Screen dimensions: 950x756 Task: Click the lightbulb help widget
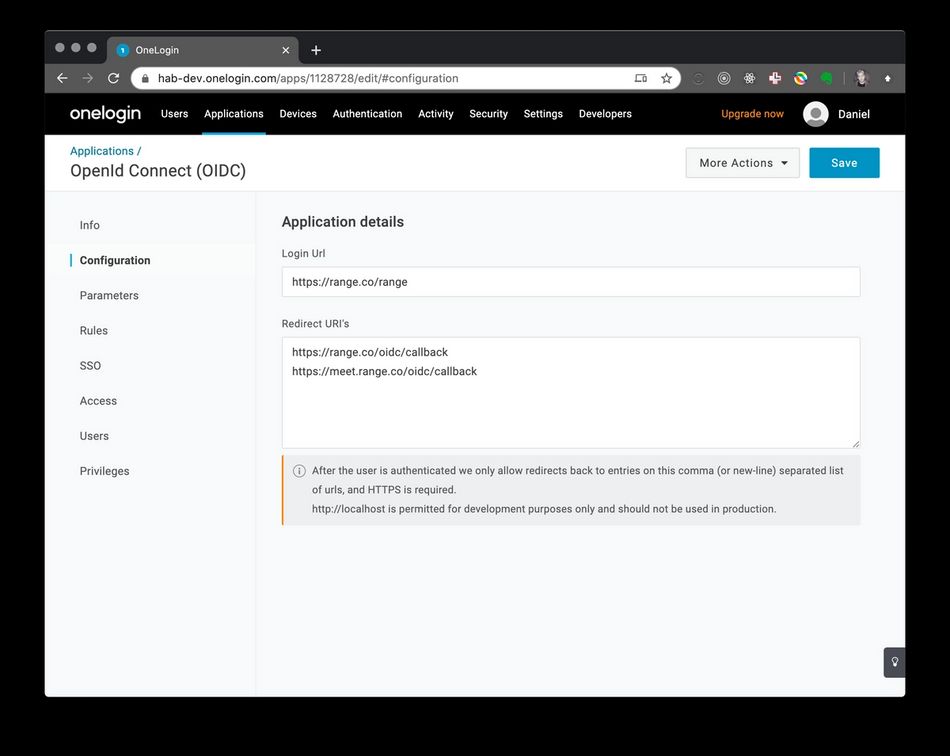click(x=894, y=662)
